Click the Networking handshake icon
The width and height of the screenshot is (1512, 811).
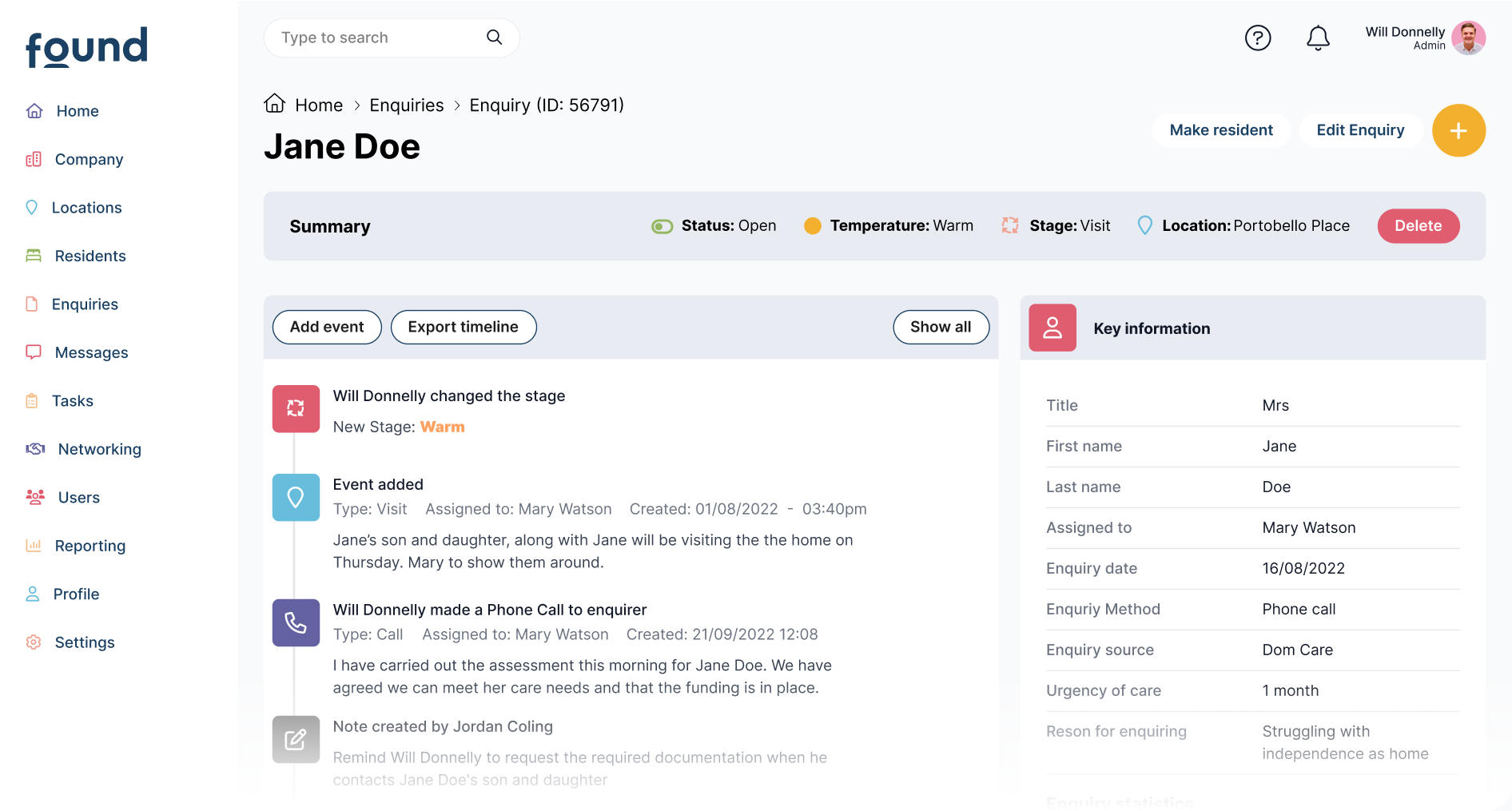(x=34, y=448)
